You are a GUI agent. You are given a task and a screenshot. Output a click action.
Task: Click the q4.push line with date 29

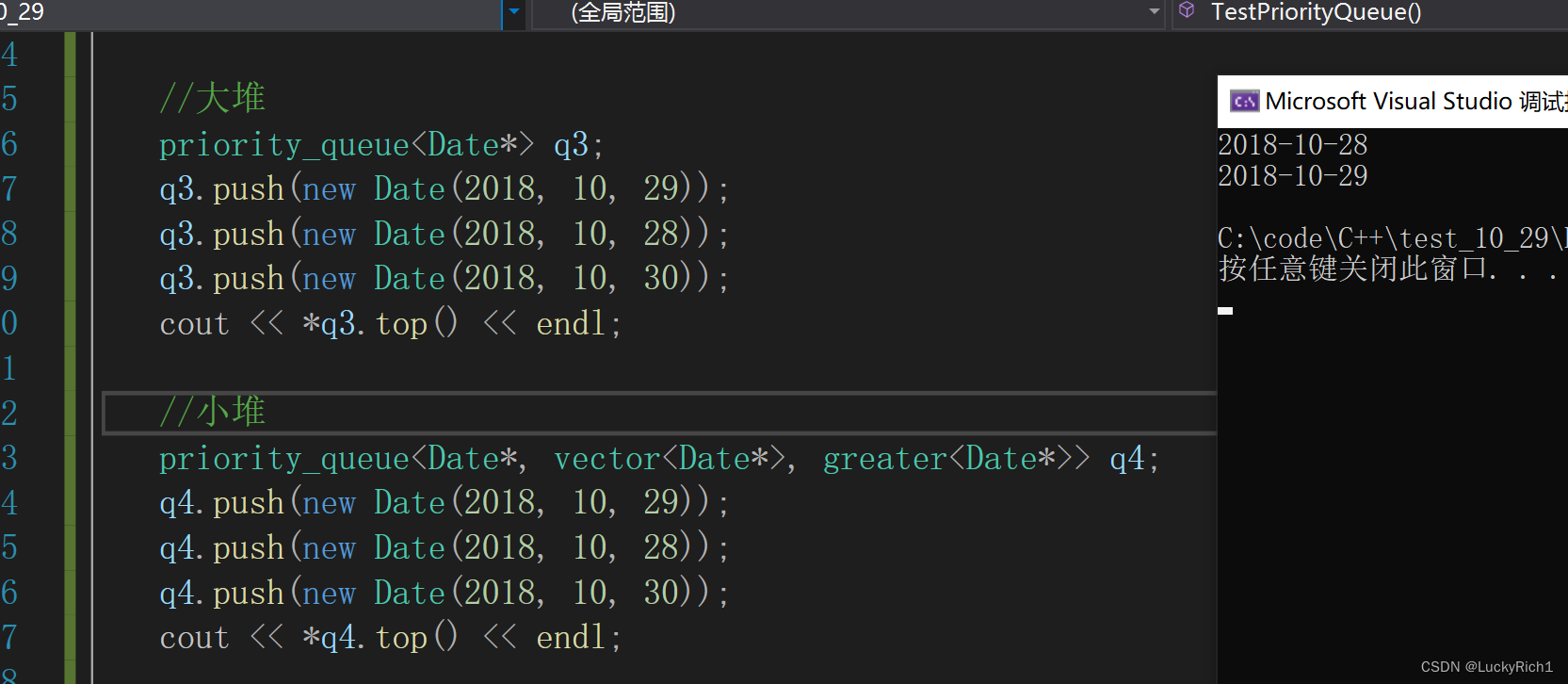pyautogui.click(x=444, y=503)
